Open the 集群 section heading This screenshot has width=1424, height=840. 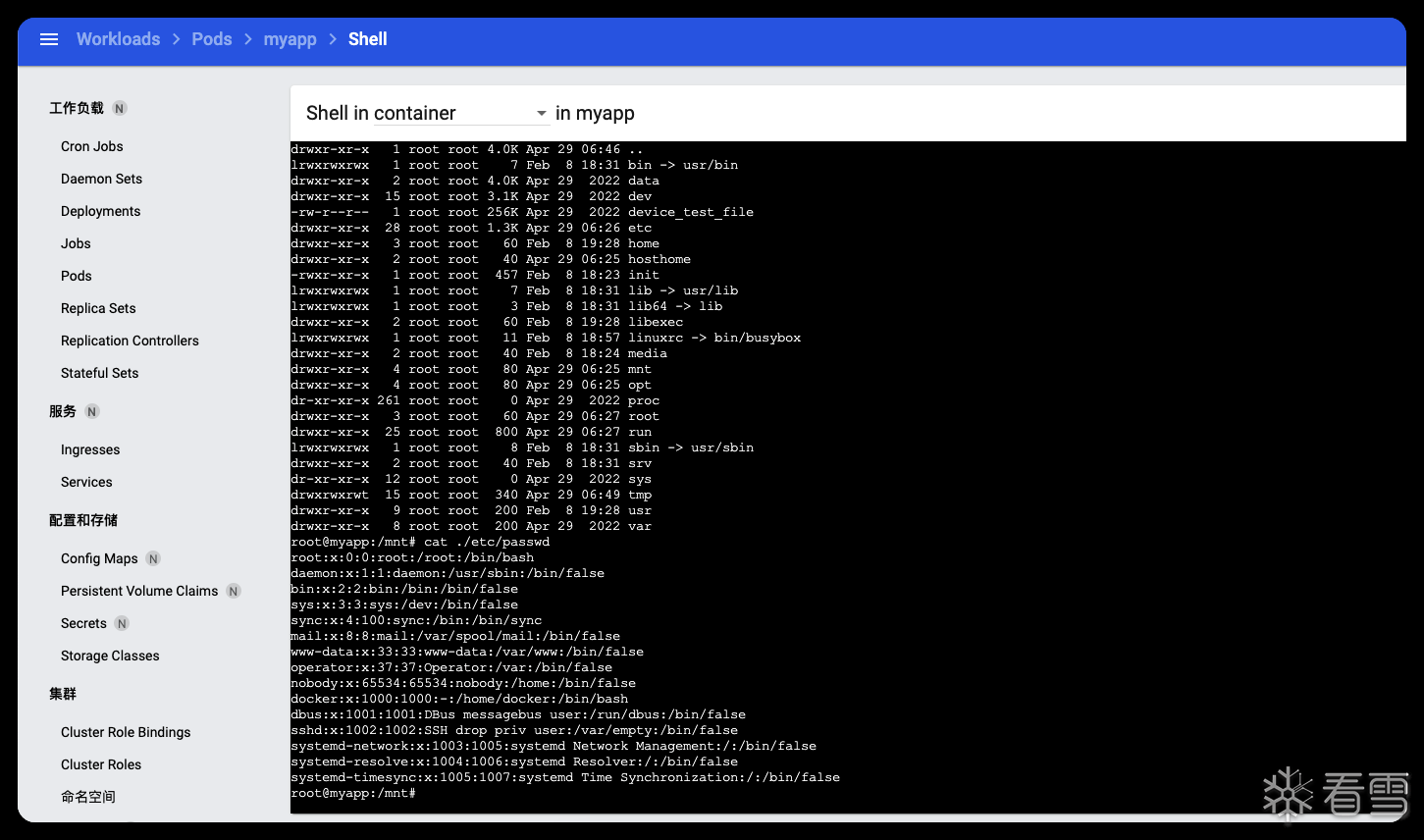pyautogui.click(x=63, y=694)
